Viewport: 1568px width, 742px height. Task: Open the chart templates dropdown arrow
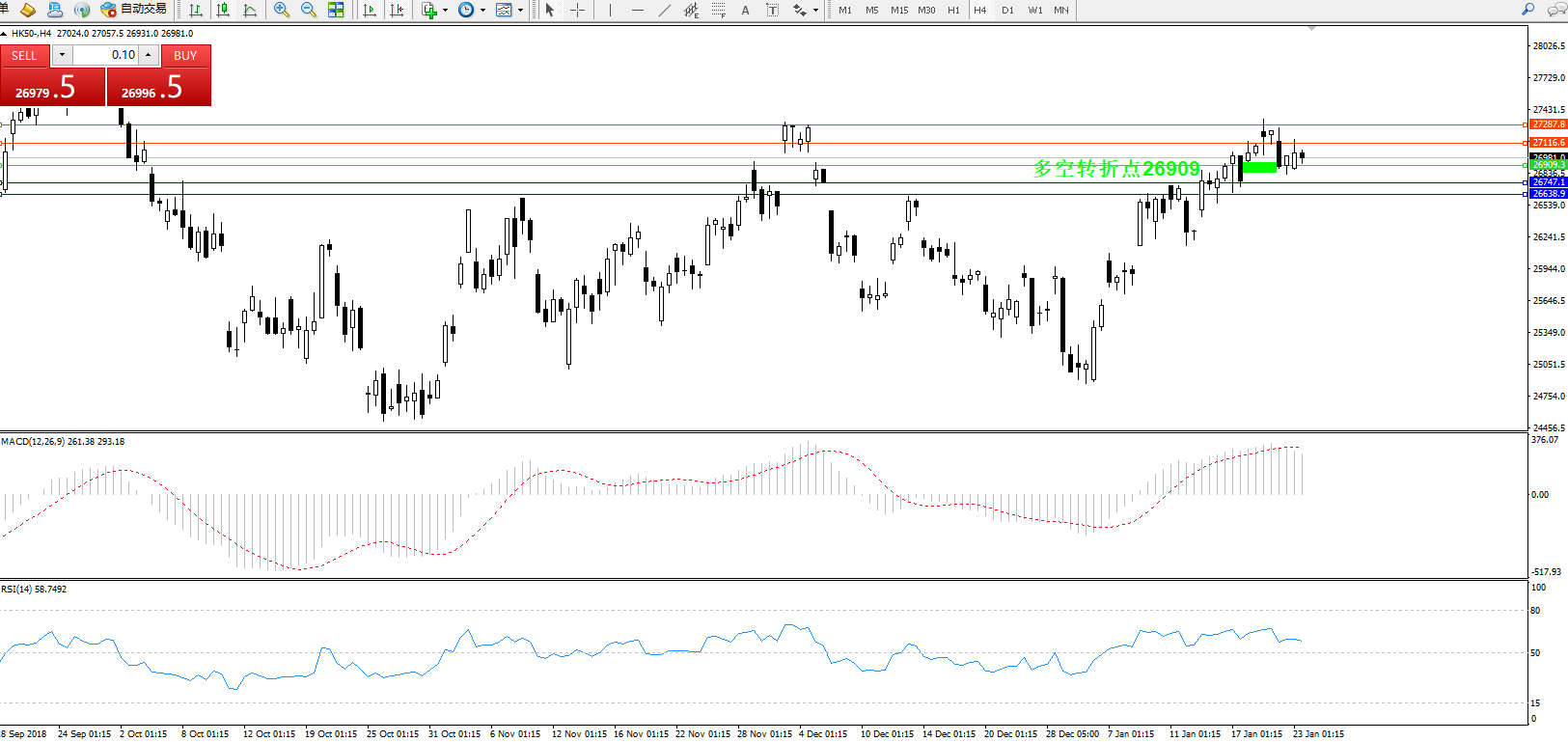point(521,11)
